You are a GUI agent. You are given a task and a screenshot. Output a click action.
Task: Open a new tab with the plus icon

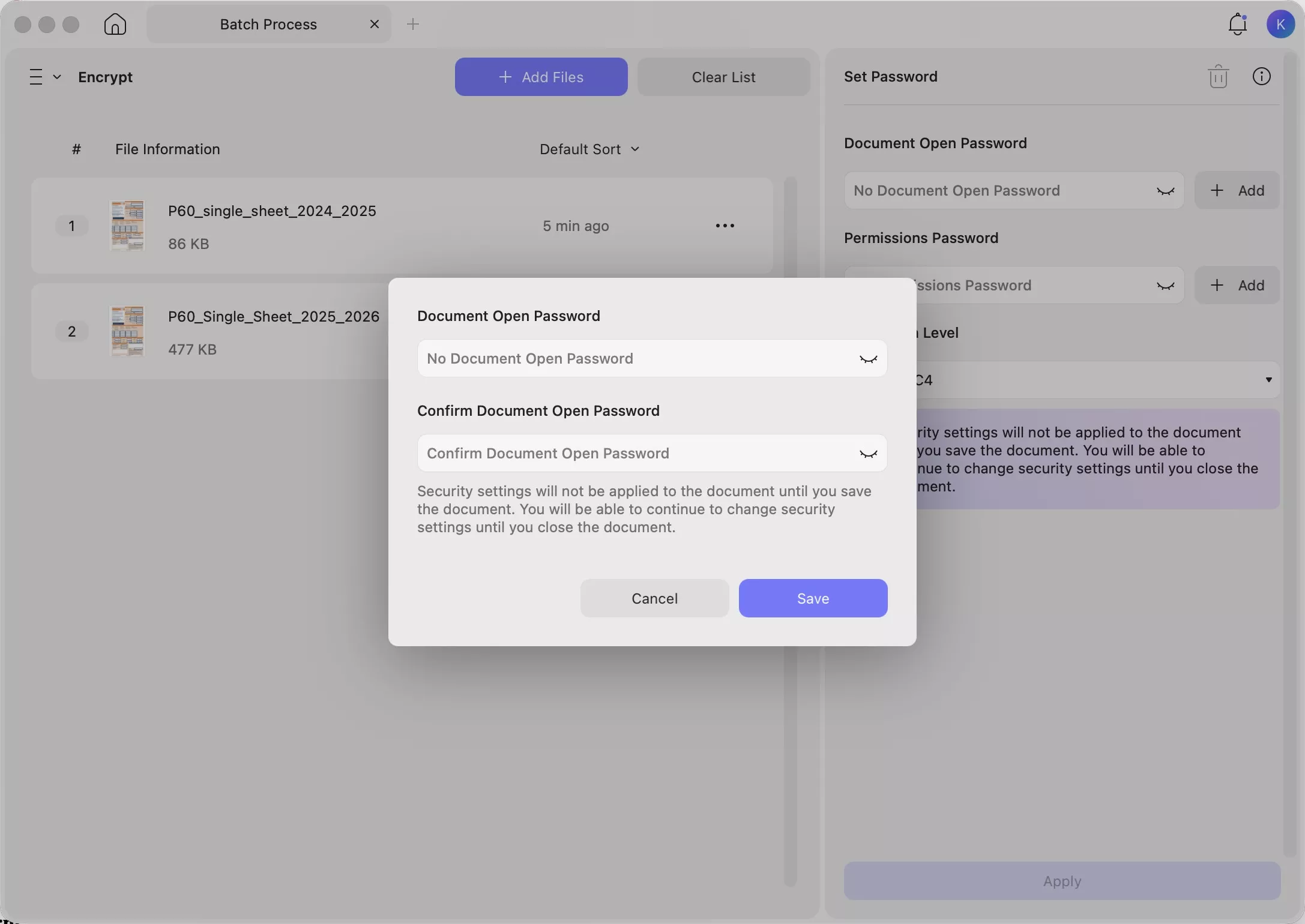413,24
